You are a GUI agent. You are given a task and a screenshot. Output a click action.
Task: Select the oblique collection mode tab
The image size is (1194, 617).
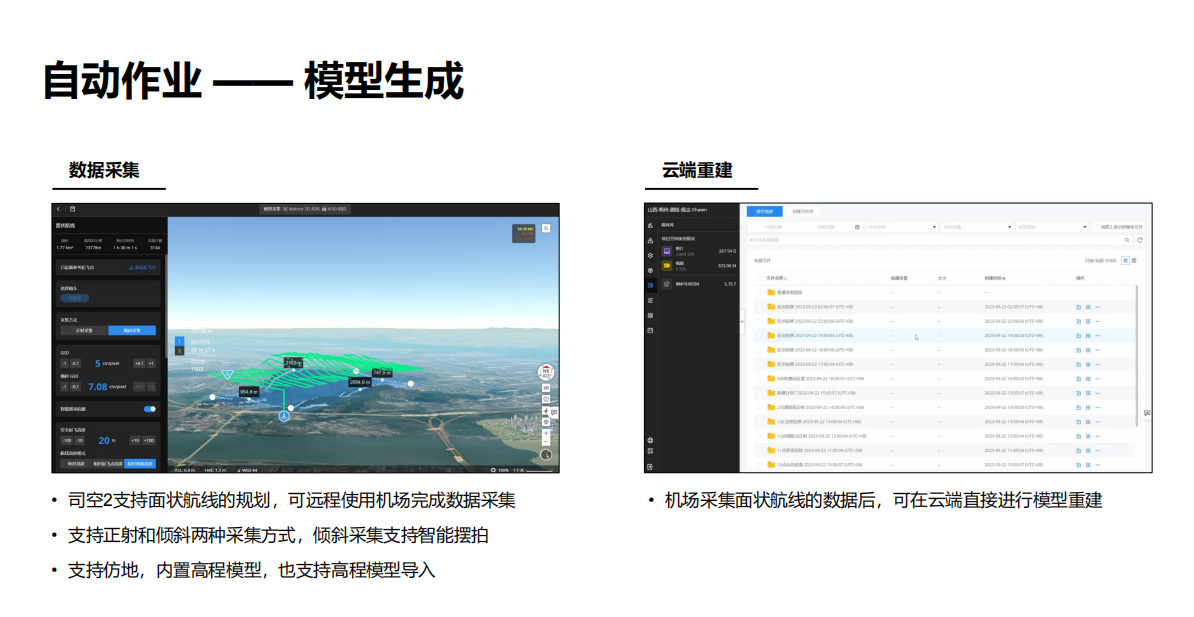click(x=132, y=330)
